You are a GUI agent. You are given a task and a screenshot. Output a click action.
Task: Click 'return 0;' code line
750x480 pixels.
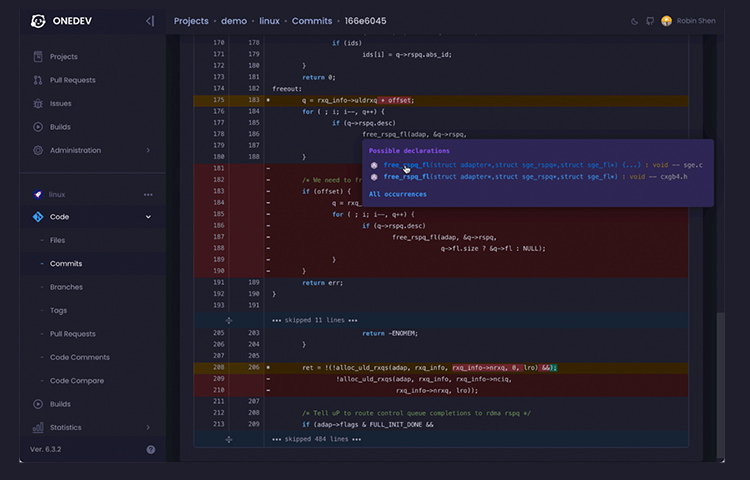point(319,77)
